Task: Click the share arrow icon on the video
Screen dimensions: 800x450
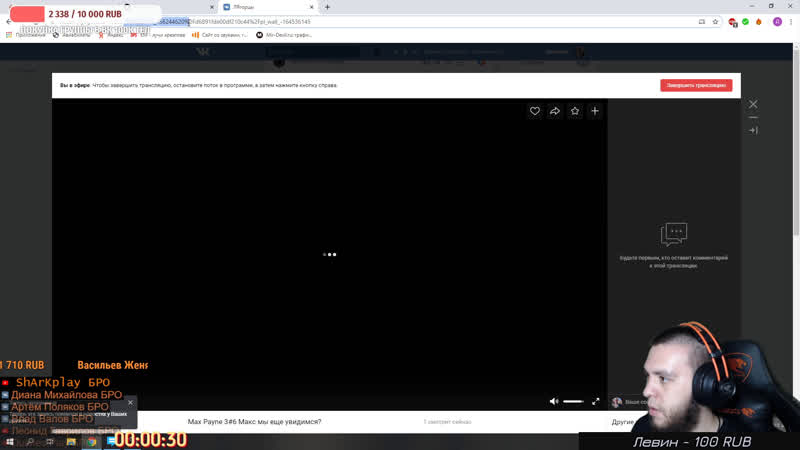Action: pyautogui.click(x=555, y=111)
